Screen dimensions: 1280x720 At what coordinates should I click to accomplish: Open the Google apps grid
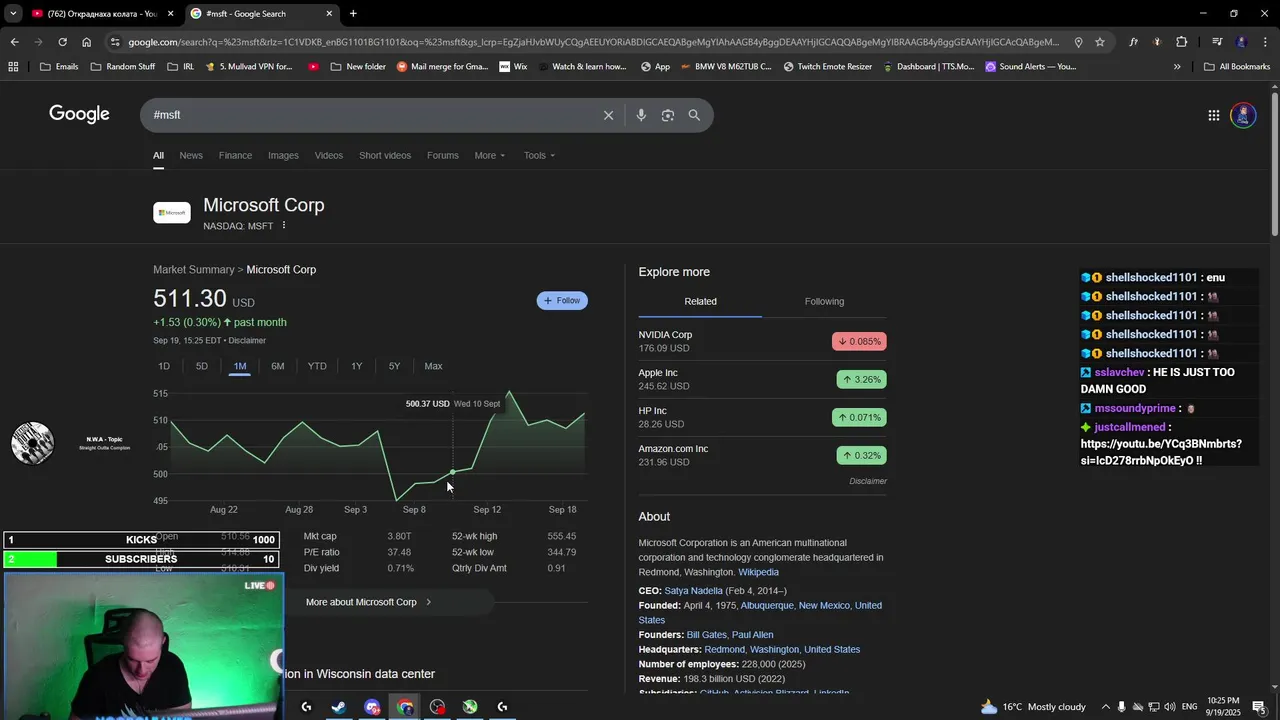[1214, 115]
